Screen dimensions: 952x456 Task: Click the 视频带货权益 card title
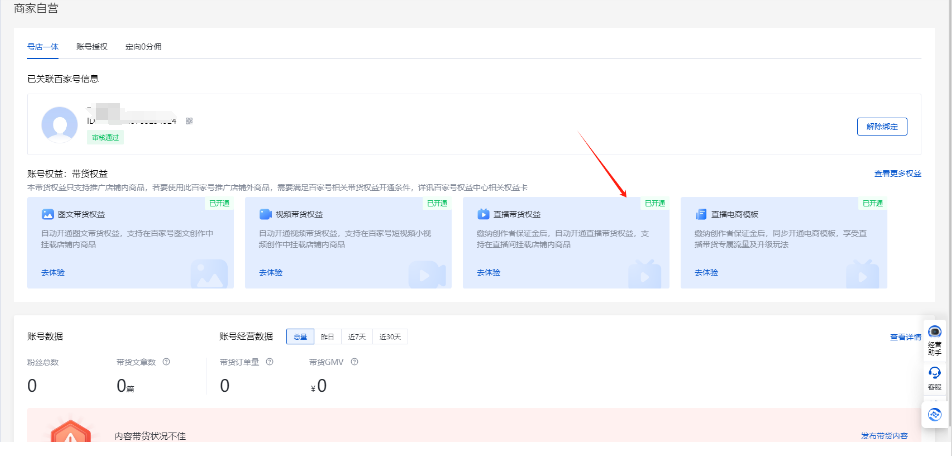pyautogui.click(x=299, y=215)
